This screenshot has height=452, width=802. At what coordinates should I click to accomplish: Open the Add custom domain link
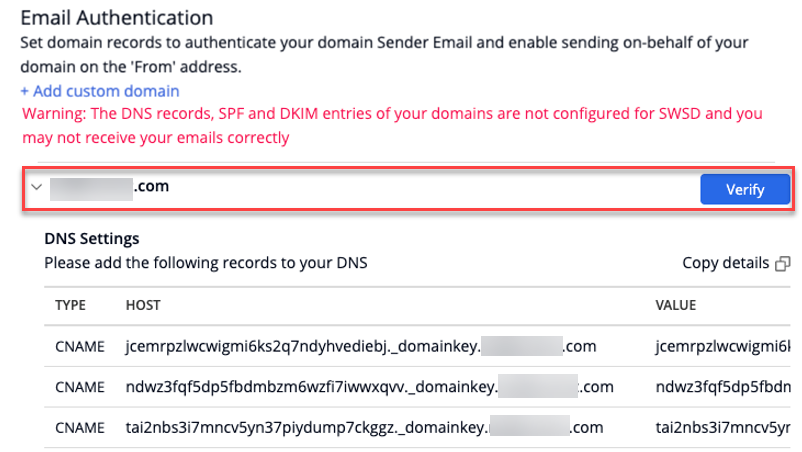[99, 91]
